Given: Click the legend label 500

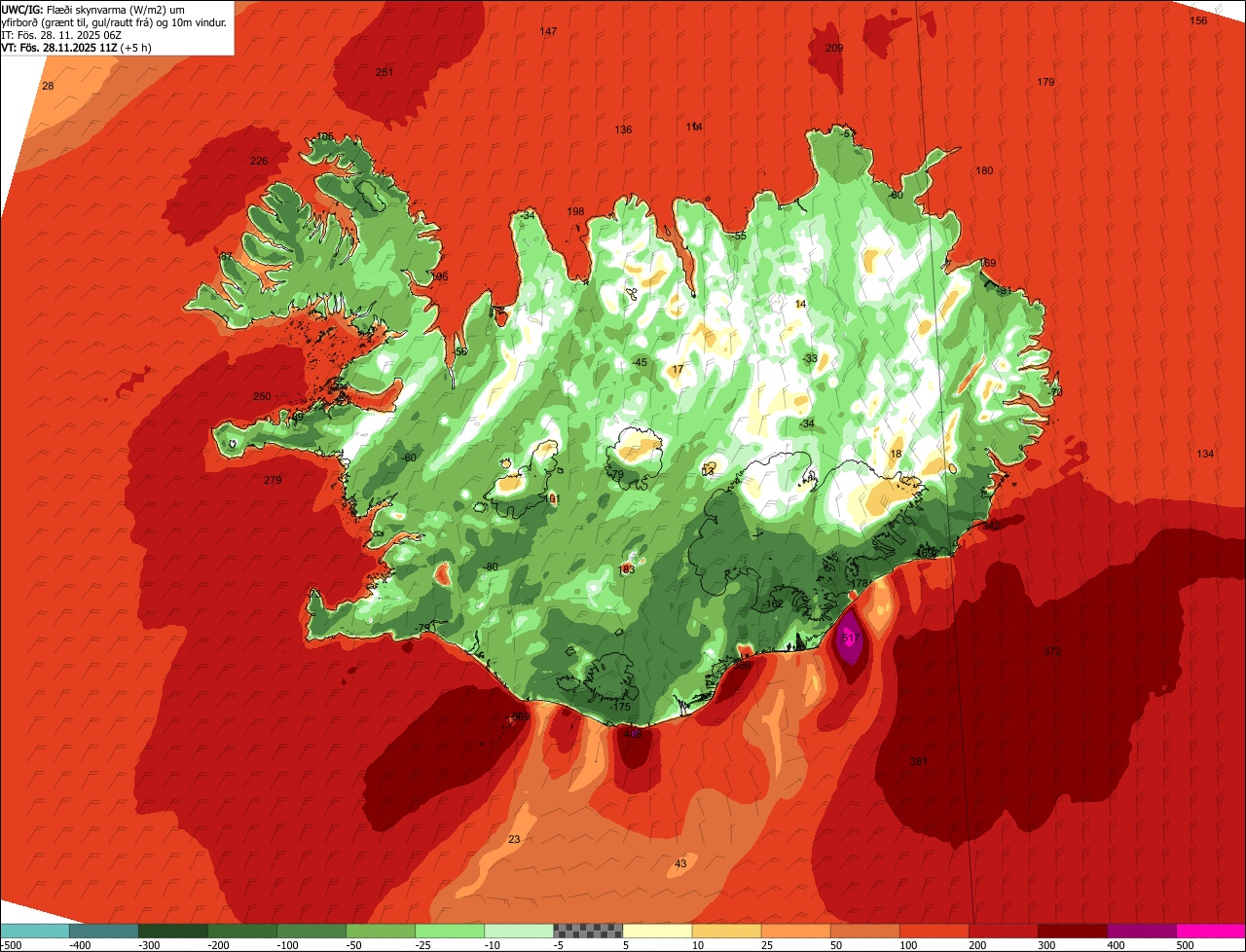Looking at the screenshot, I should point(1186,945).
